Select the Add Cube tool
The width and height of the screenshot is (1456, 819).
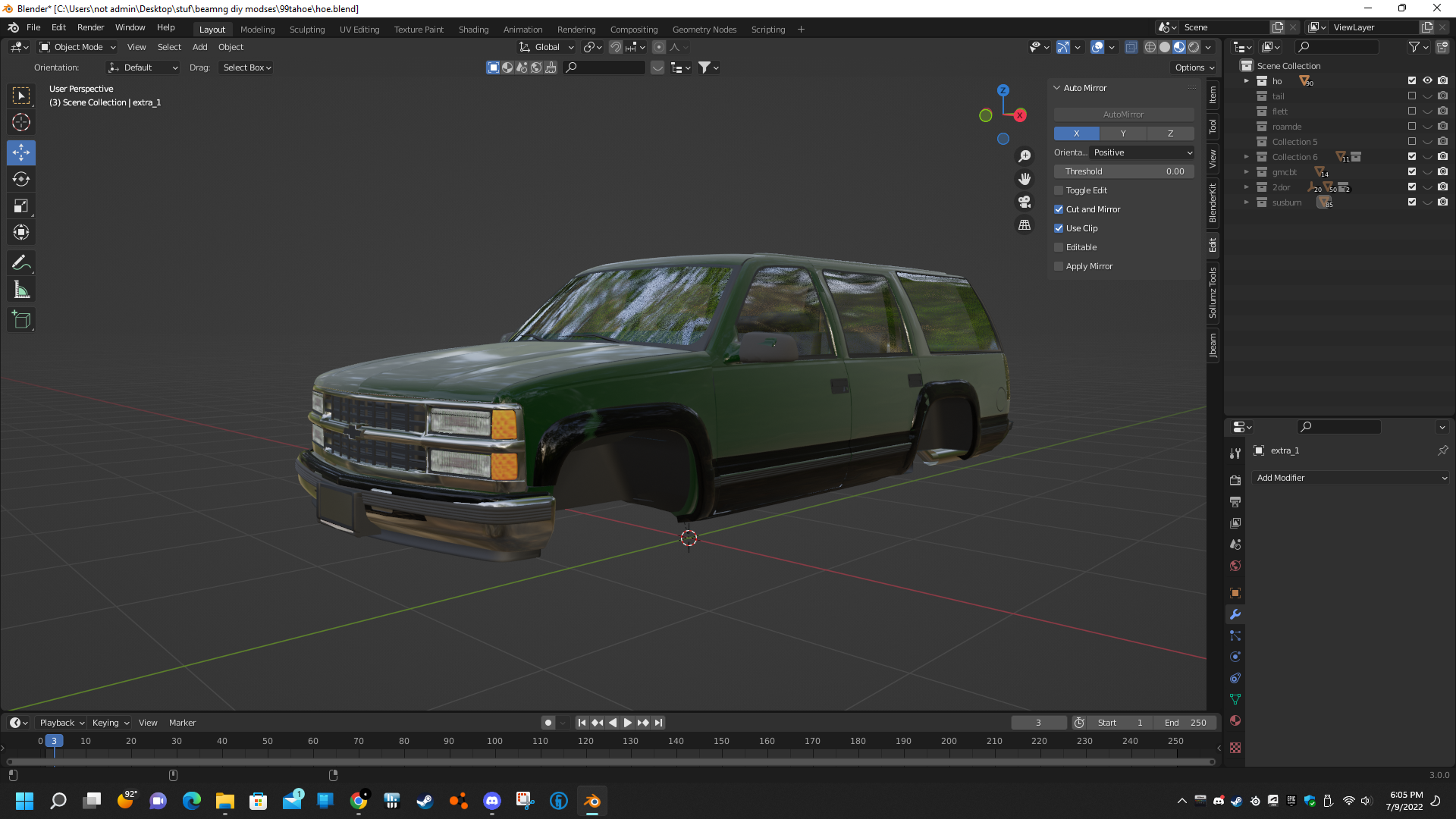tap(21, 320)
